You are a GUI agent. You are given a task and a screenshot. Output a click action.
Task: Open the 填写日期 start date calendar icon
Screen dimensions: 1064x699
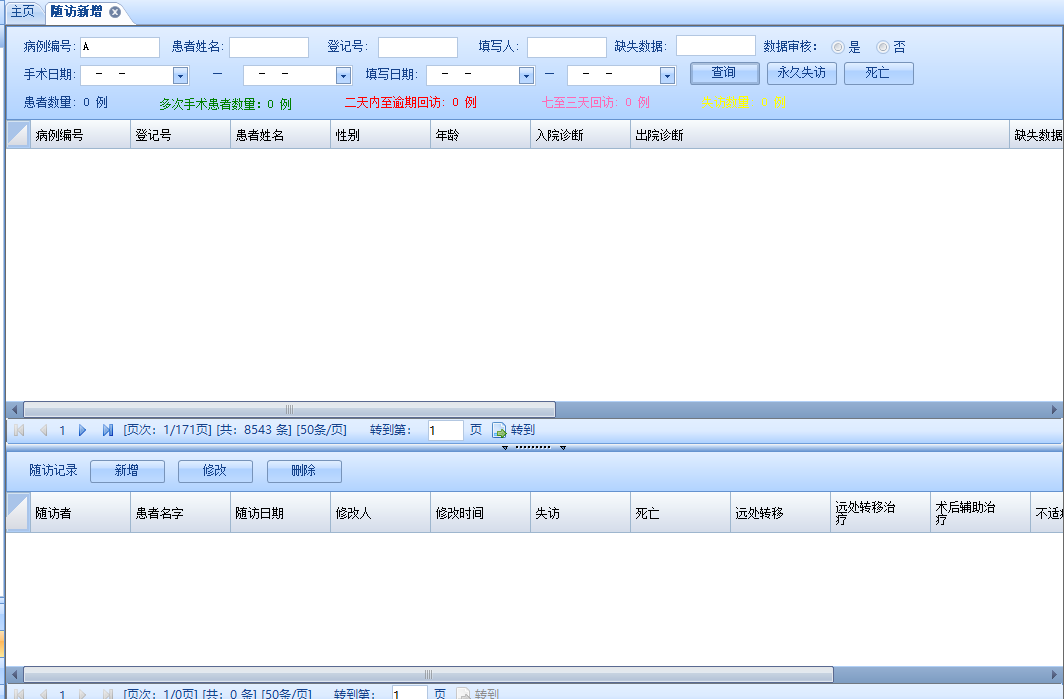point(525,74)
